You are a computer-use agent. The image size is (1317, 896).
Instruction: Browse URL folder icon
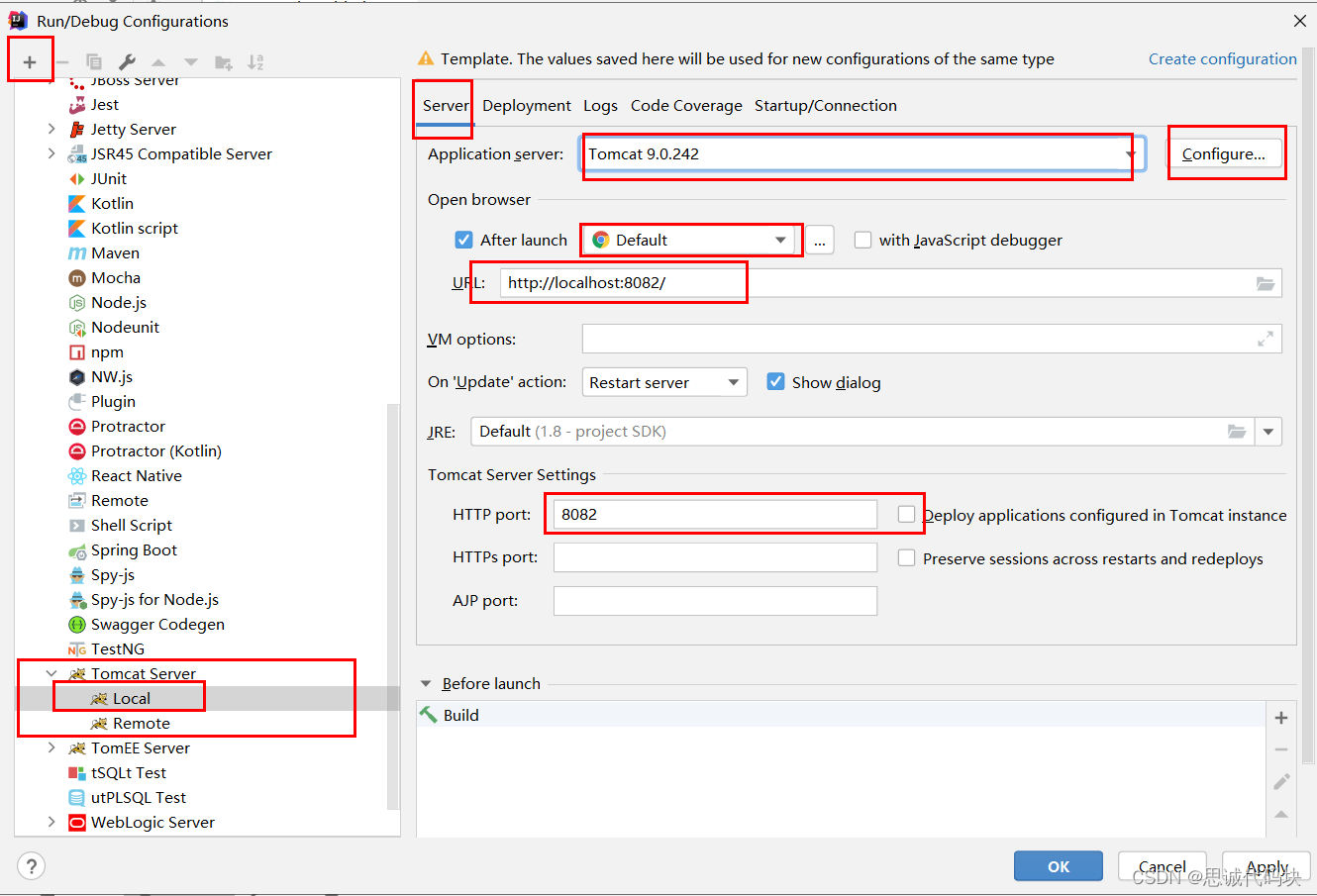(1266, 283)
